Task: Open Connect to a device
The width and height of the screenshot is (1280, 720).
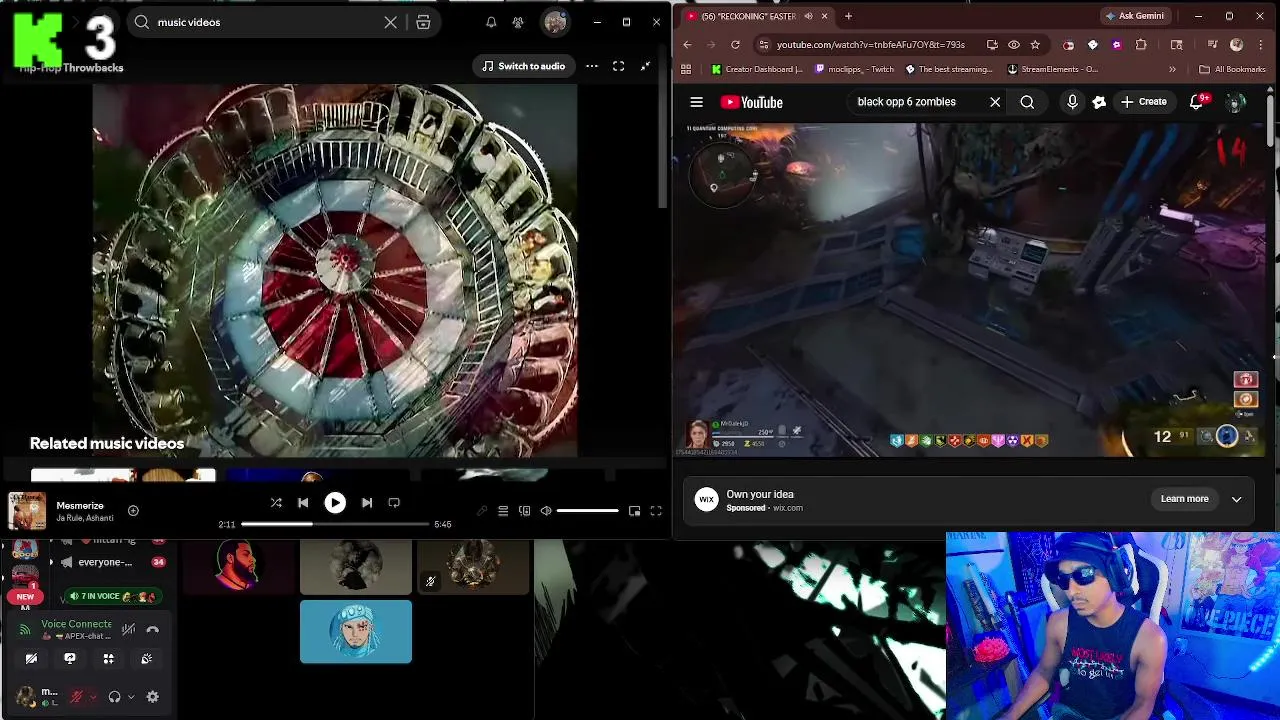Action: tap(524, 511)
